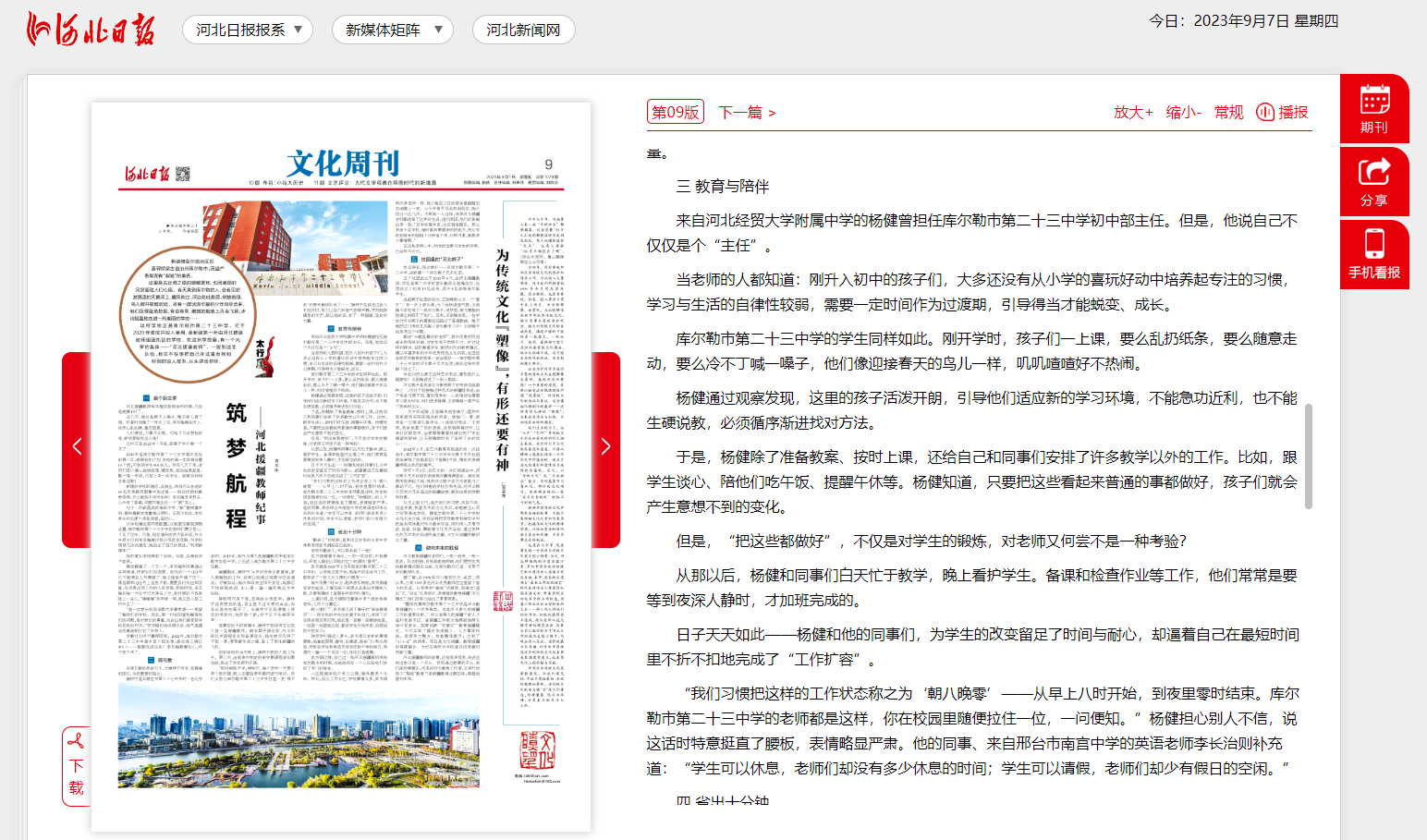
Task: Shrink text with 缩小-
Action: coord(1184,113)
